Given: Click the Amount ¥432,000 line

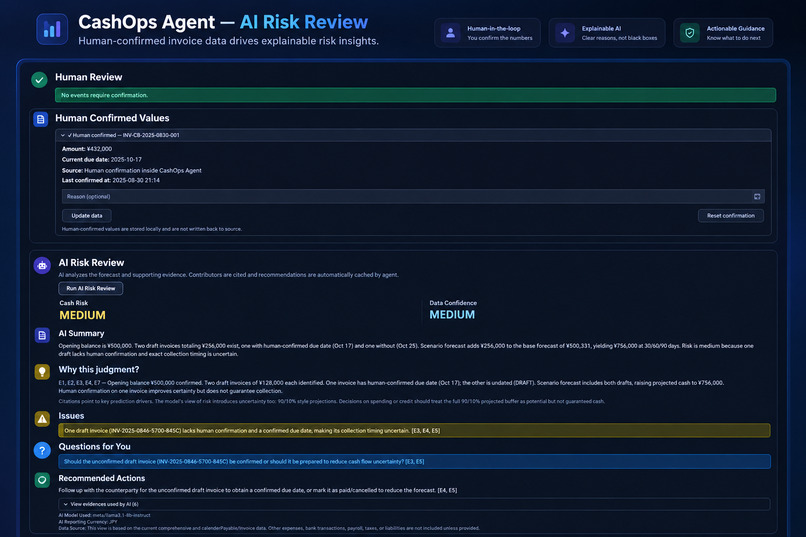Looking at the screenshot, I should pyautogui.click(x=87, y=149).
